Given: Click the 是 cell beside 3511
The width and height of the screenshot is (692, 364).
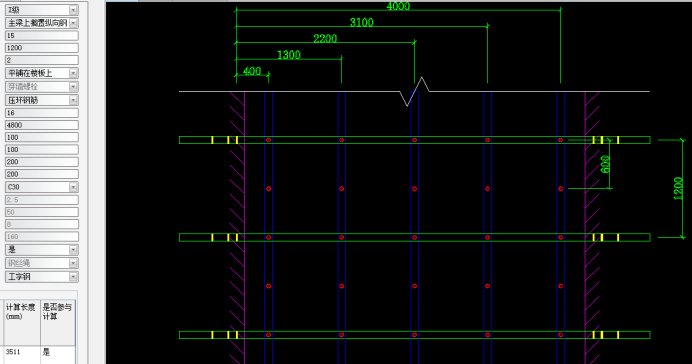Looking at the screenshot, I should coord(58,355).
